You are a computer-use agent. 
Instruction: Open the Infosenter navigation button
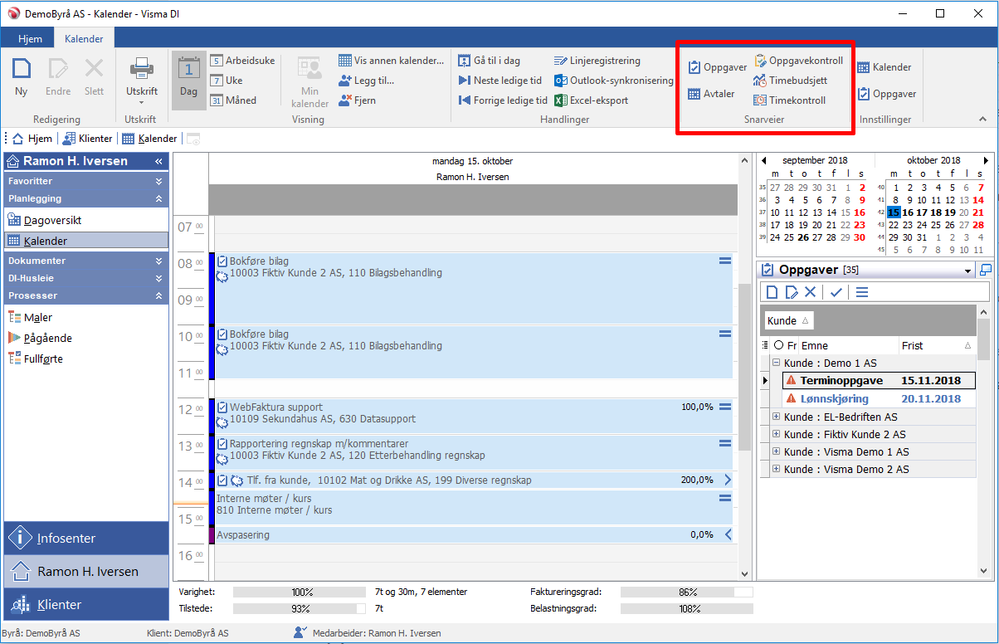[86, 538]
